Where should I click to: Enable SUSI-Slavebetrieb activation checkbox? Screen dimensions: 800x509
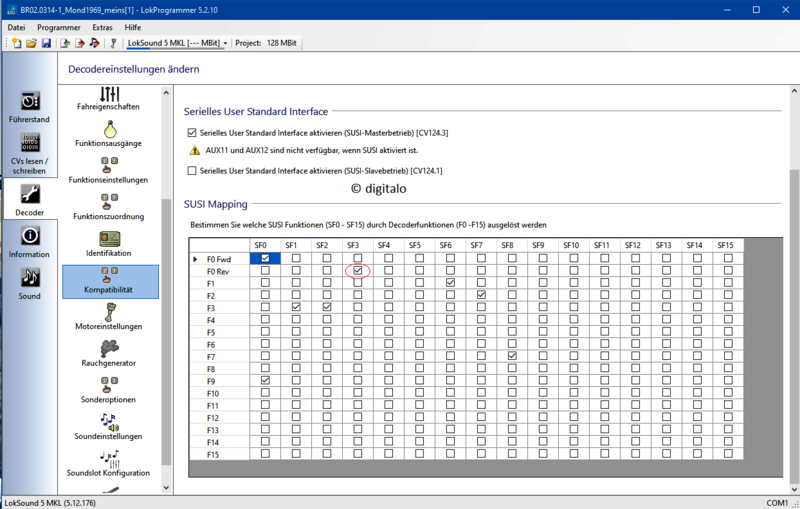(192, 171)
